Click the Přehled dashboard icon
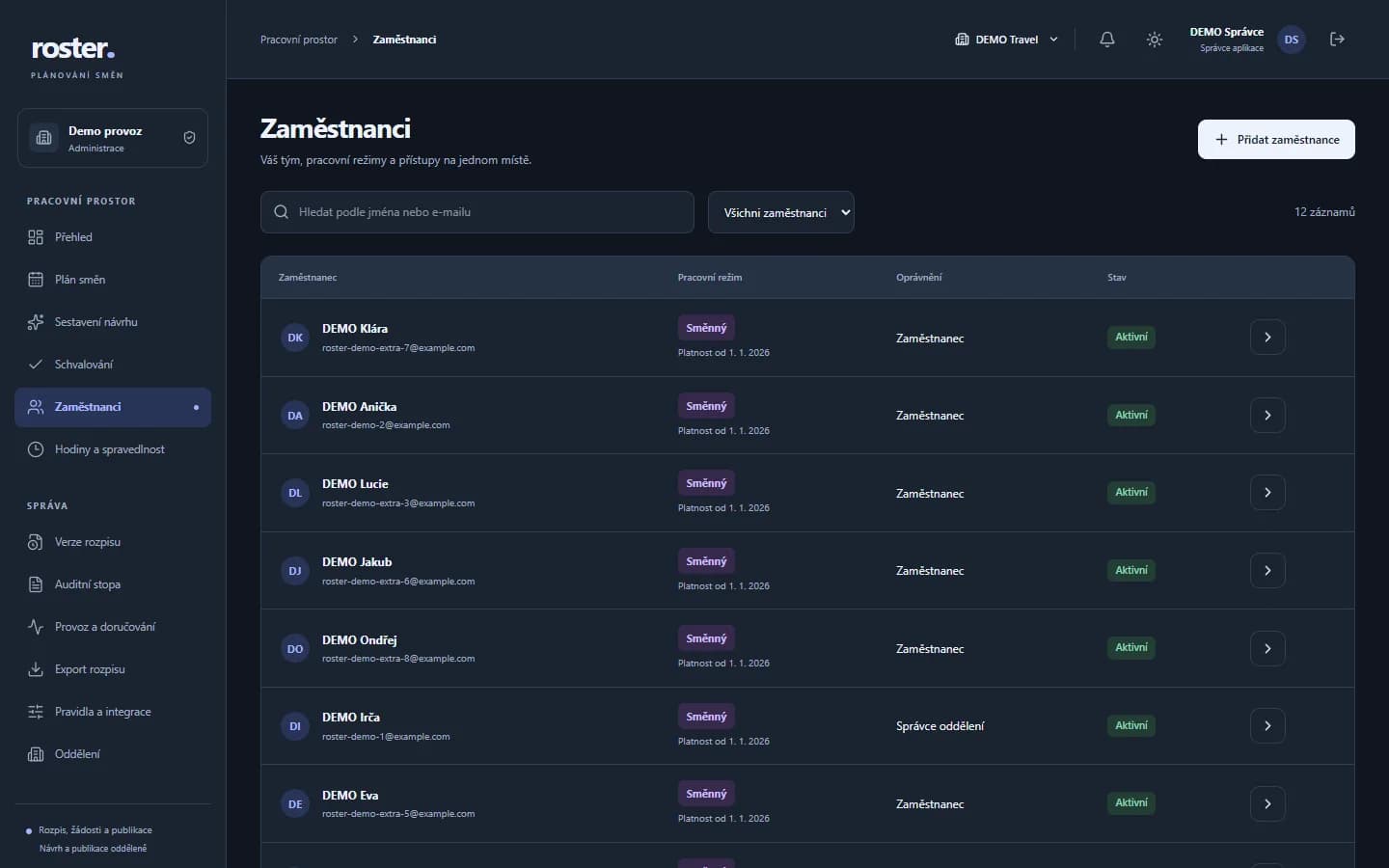Screen dimensions: 1389x868 36,237
